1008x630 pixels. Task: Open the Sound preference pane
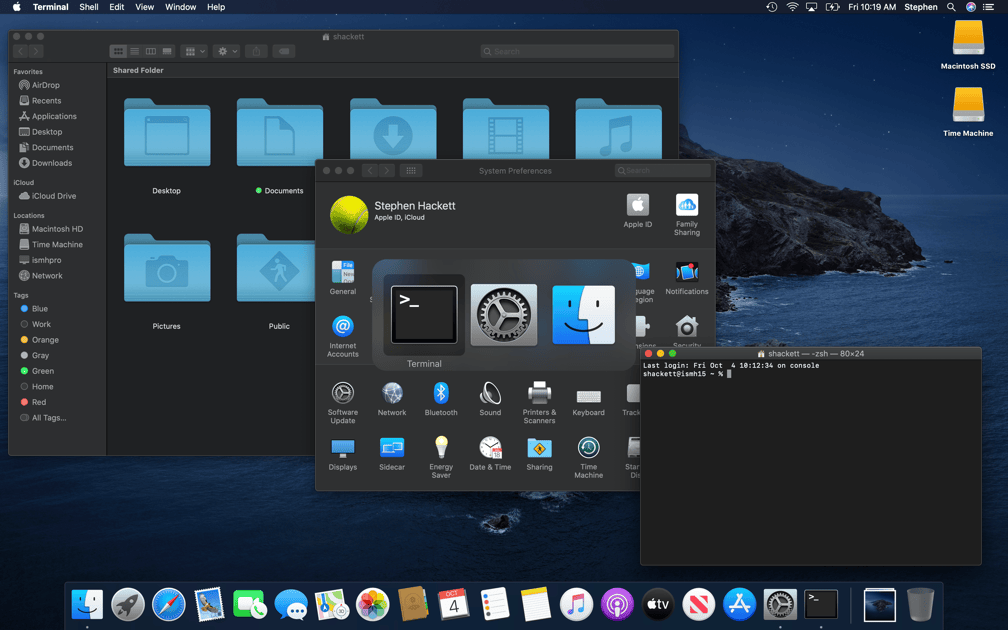pos(490,399)
